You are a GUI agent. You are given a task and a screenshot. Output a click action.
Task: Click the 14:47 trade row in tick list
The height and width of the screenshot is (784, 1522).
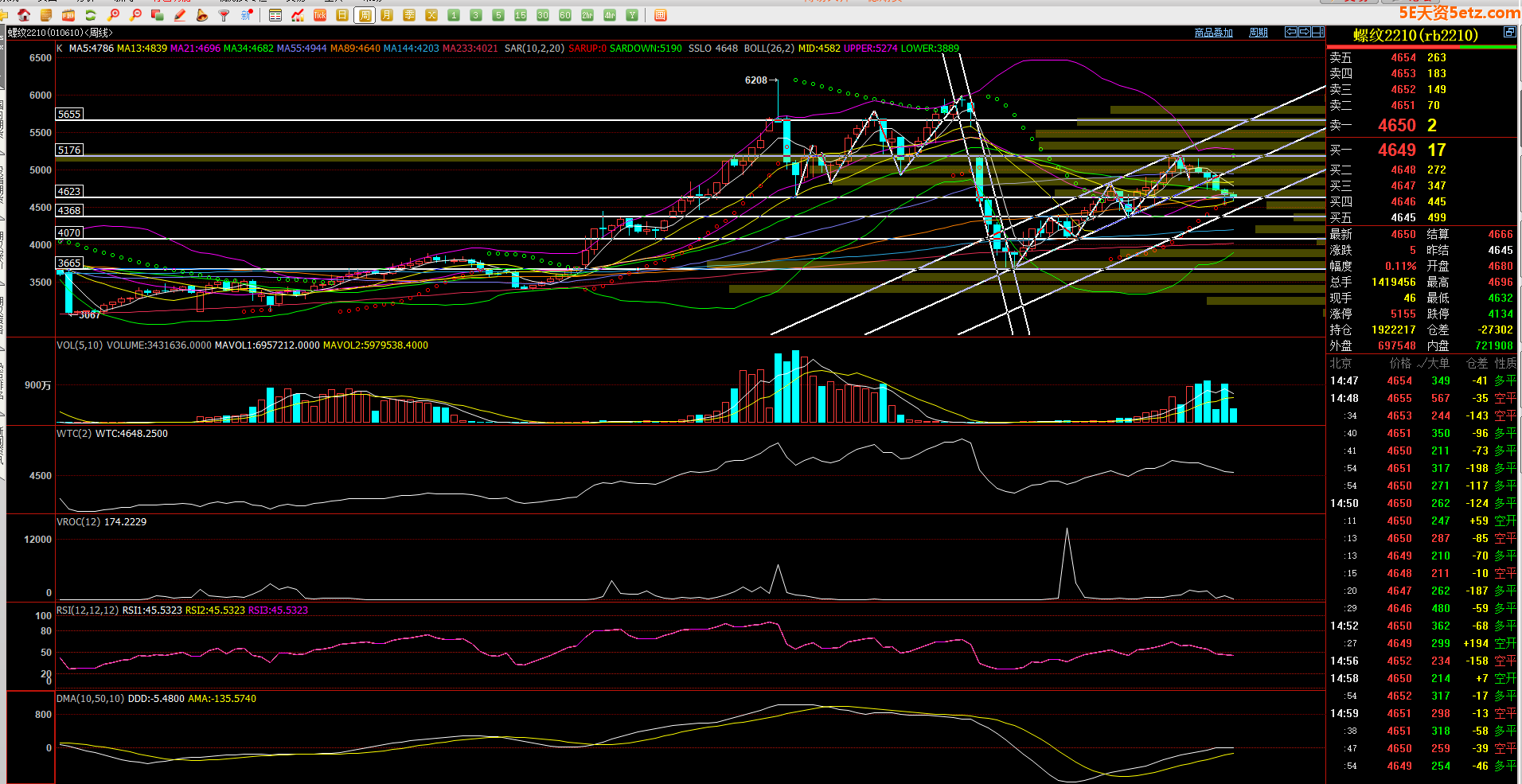click(1422, 380)
